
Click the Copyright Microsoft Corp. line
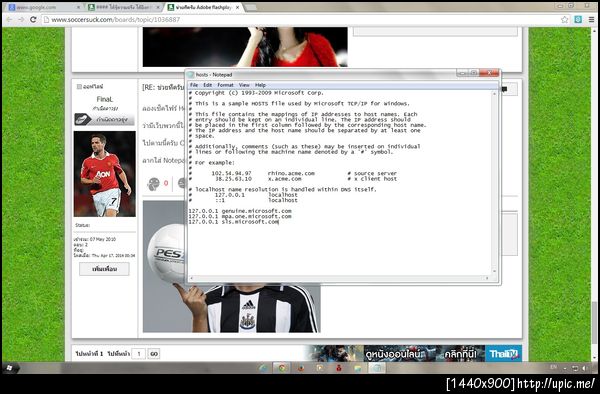point(256,93)
